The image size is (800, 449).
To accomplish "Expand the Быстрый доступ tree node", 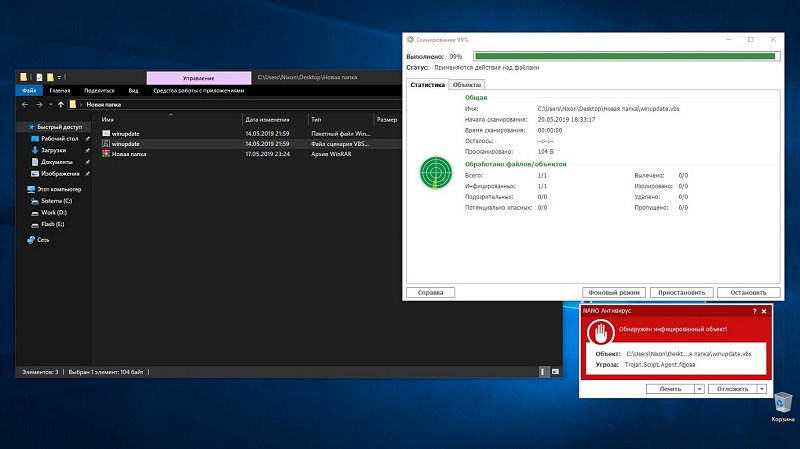I will [22, 128].
